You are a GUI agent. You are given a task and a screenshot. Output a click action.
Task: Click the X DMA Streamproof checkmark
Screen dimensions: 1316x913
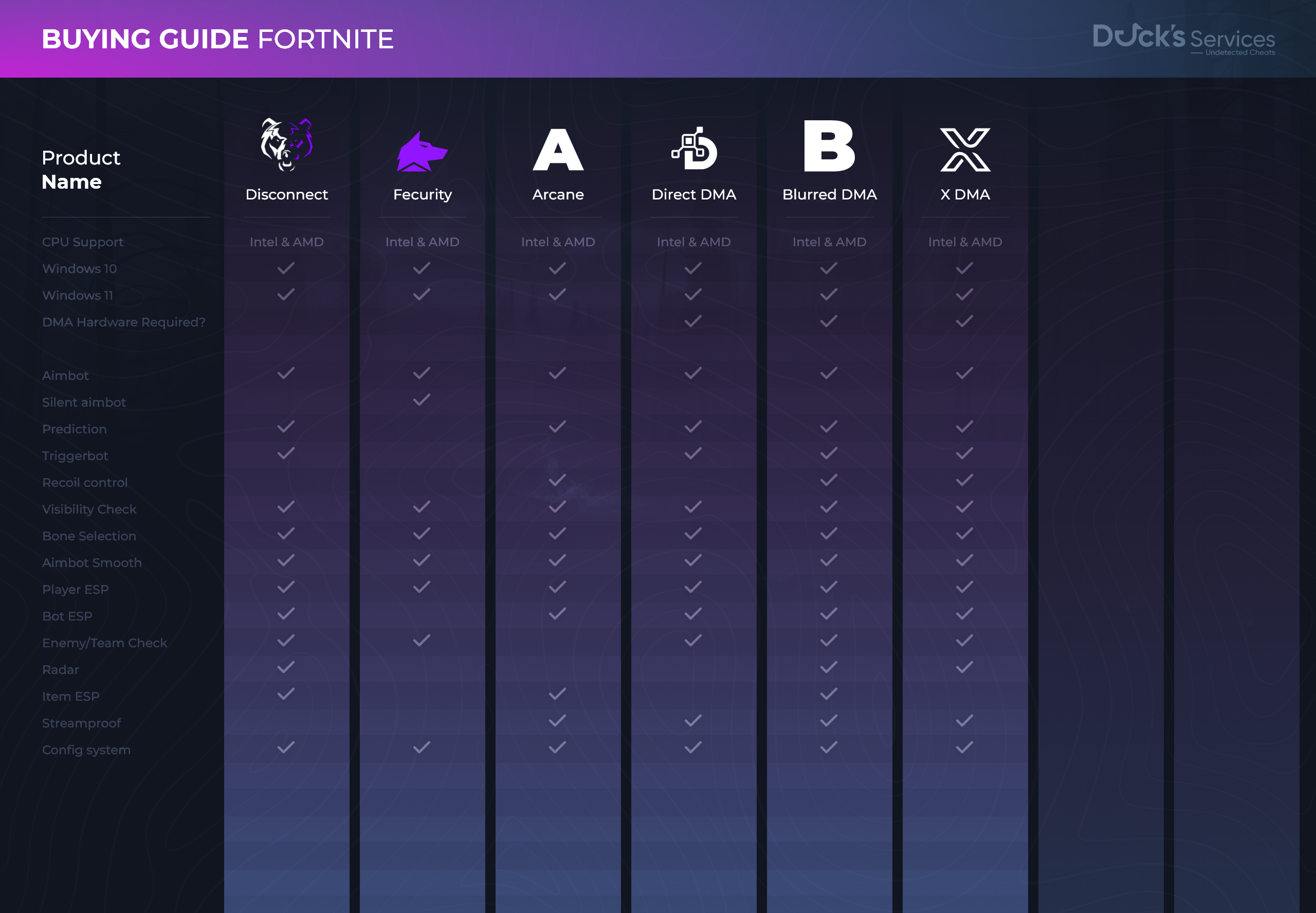(x=964, y=721)
